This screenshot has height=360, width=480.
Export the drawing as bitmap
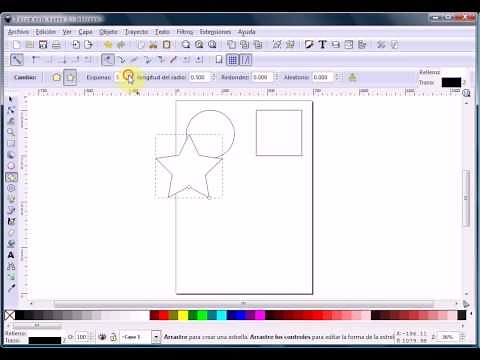(x=88, y=44)
